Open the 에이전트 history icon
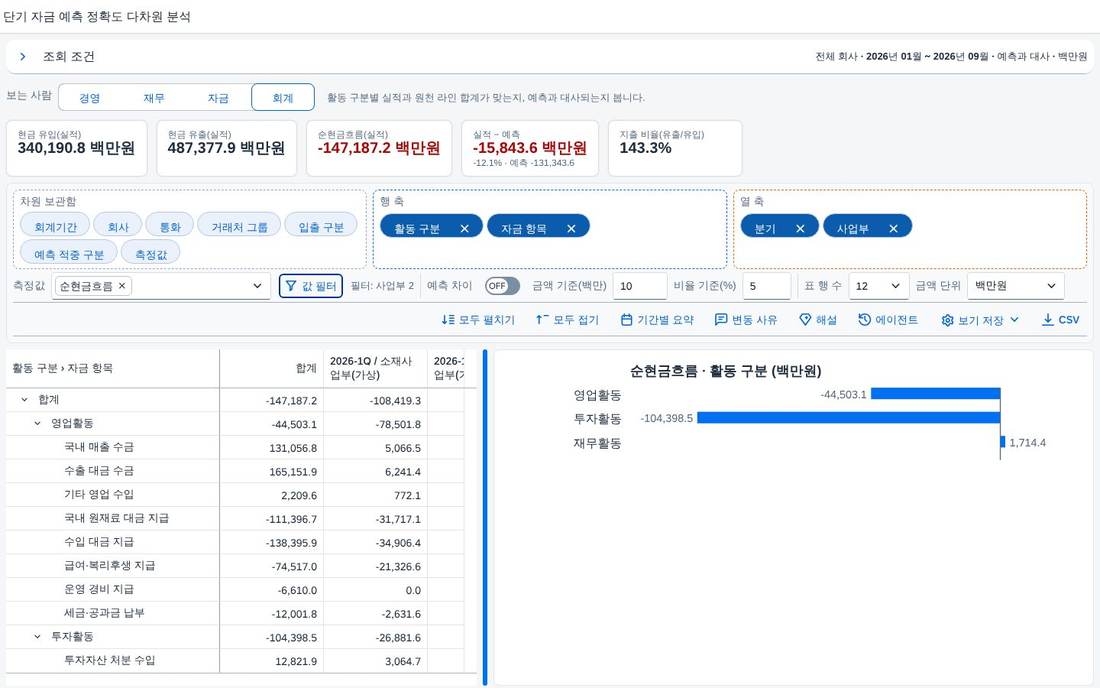 click(864, 320)
